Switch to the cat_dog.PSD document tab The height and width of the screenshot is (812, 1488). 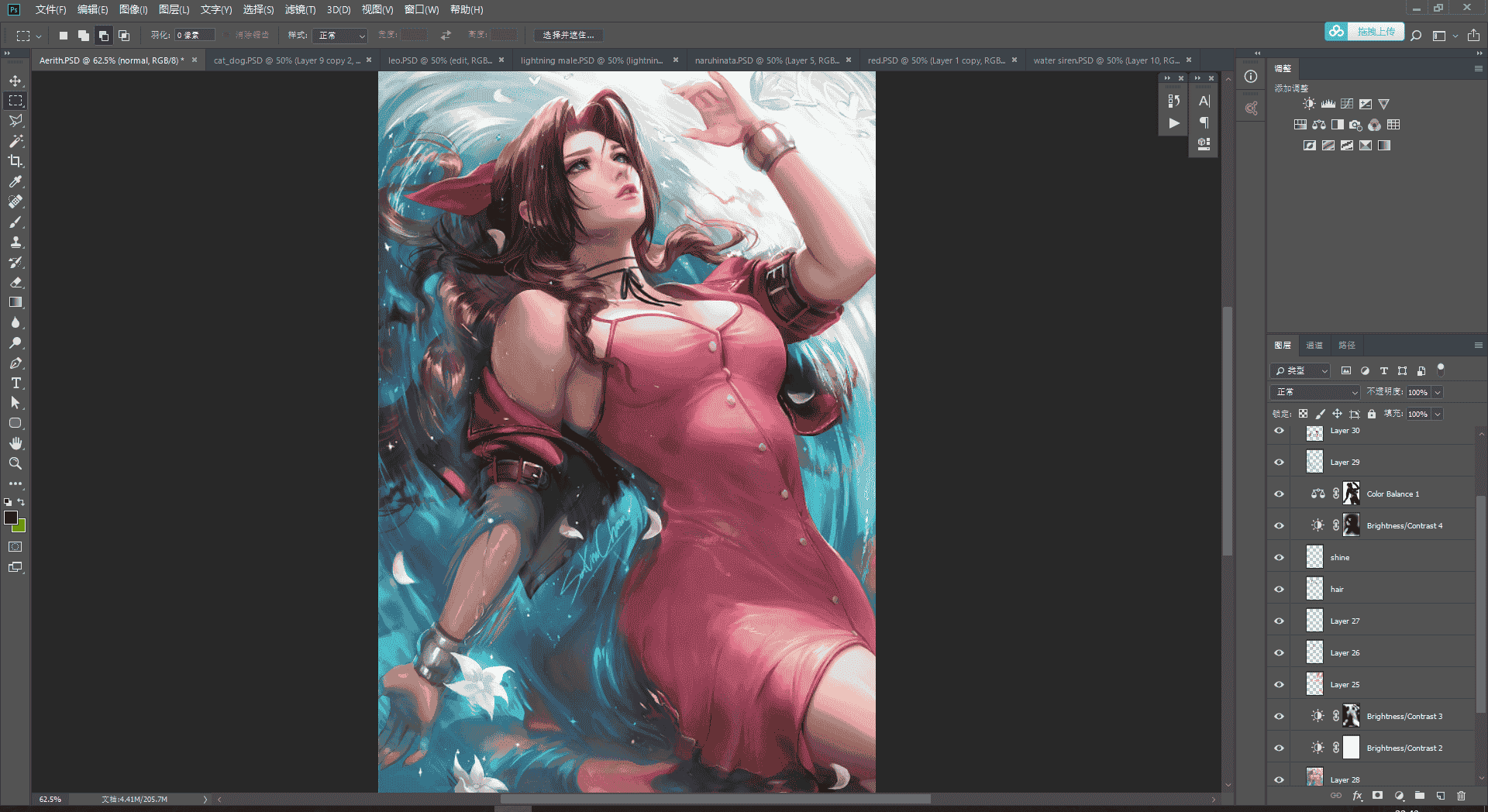tap(287, 60)
